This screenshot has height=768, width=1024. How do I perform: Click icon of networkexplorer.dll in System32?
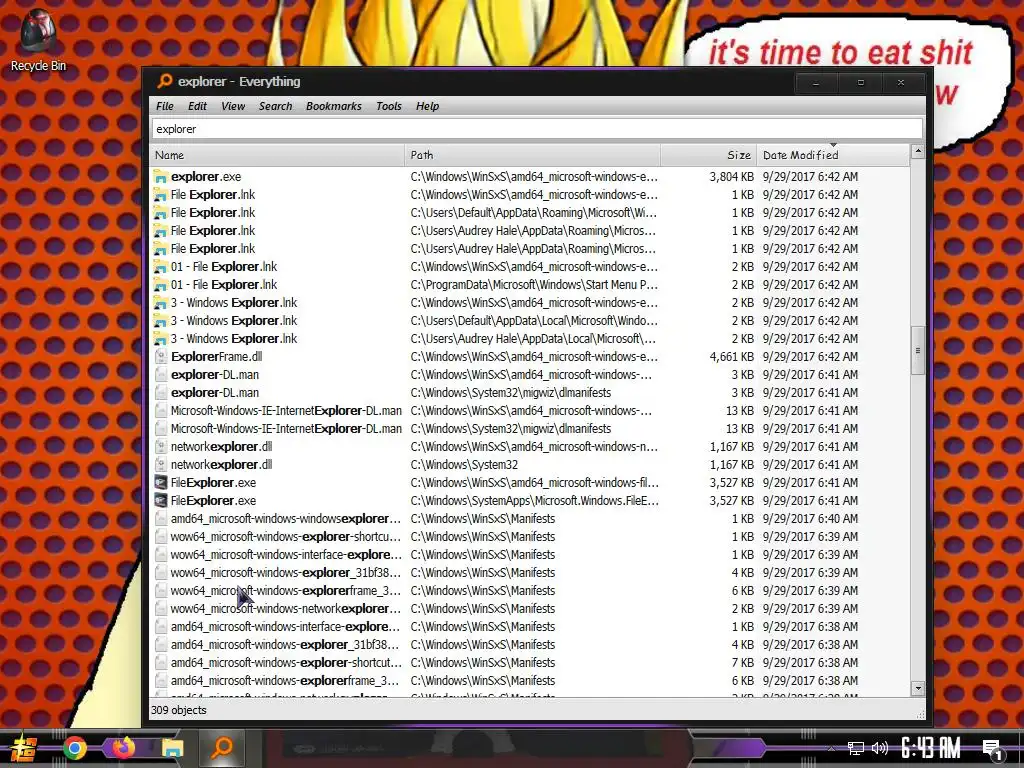[161, 464]
